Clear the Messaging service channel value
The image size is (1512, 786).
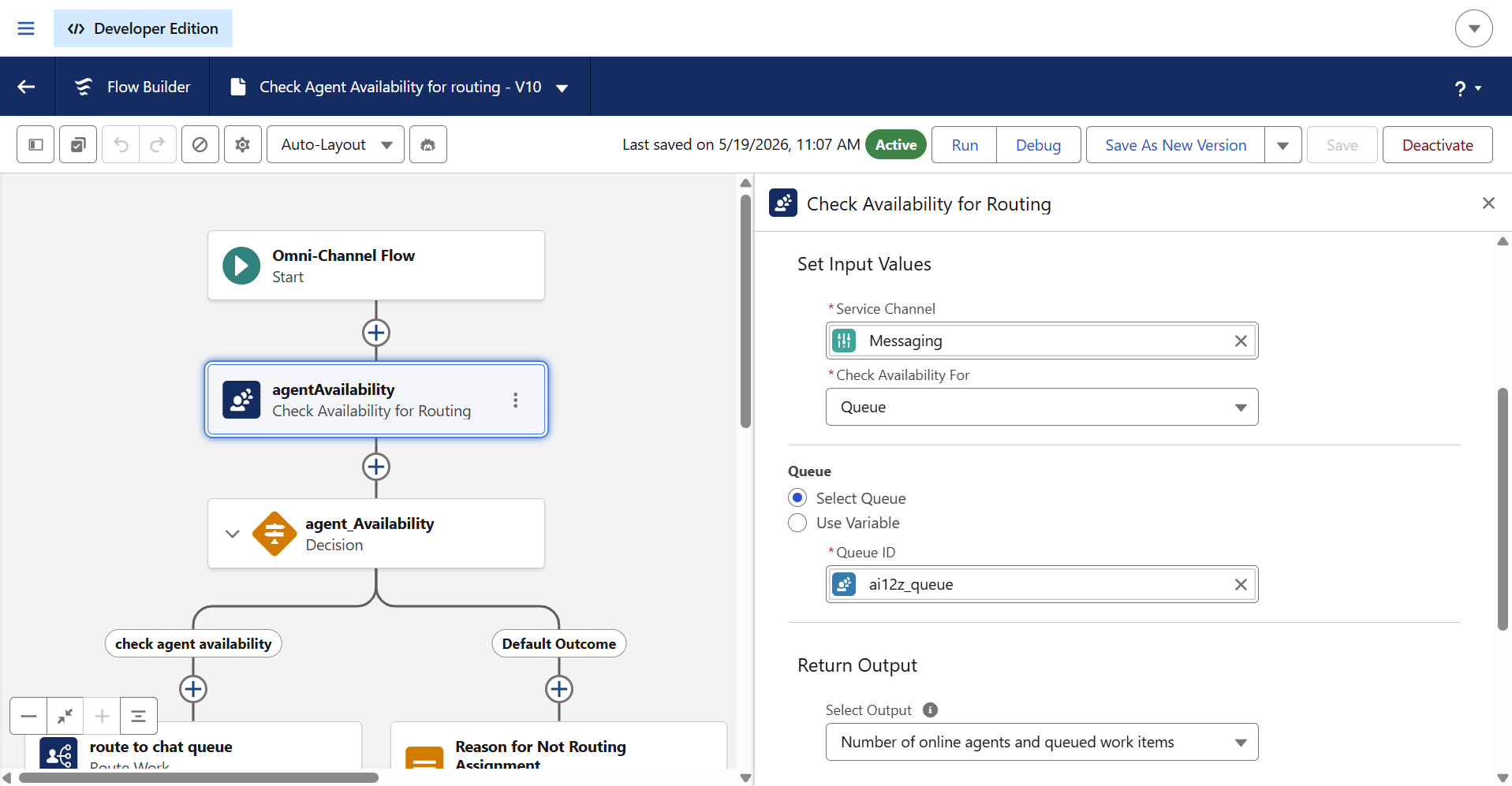pyautogui.click(x=1241, y=341)
